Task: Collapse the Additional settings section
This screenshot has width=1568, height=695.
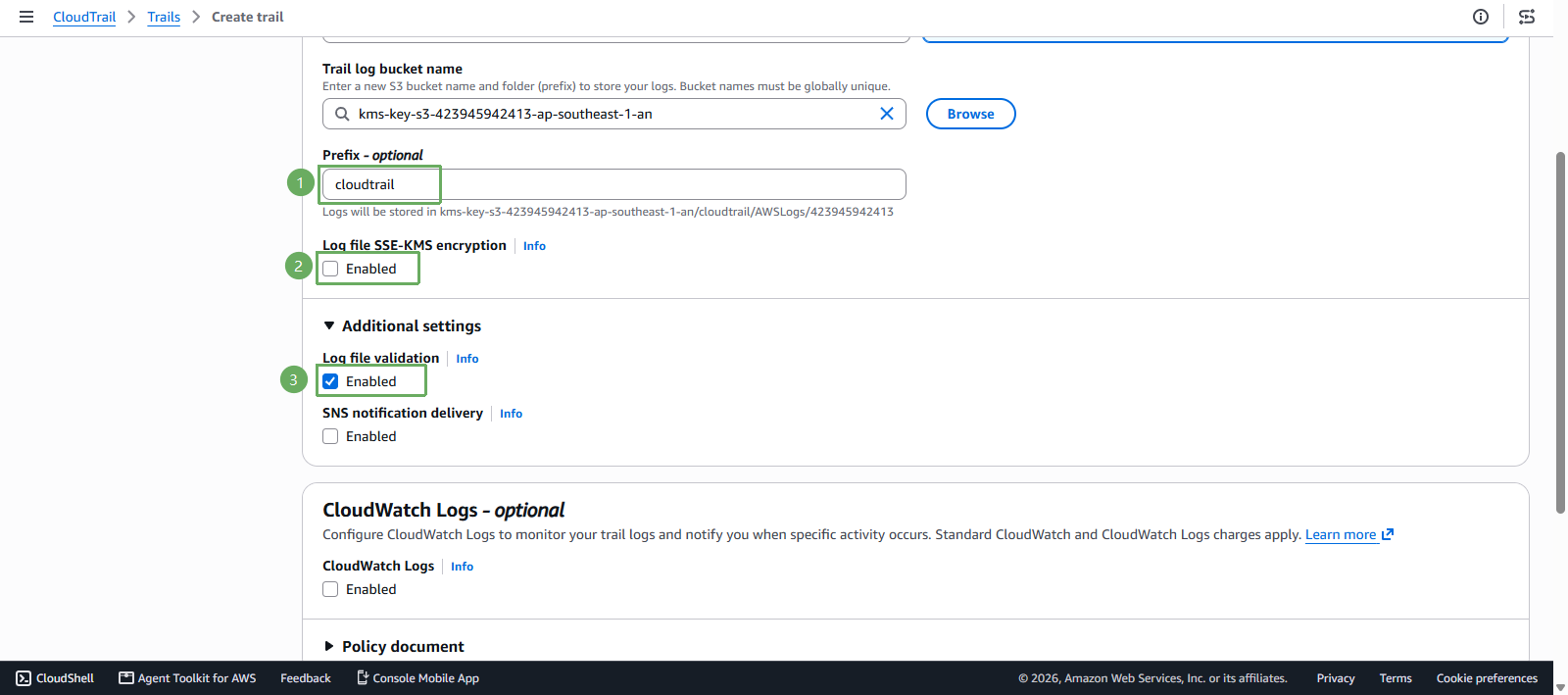Action: click(x=402, y=325)
